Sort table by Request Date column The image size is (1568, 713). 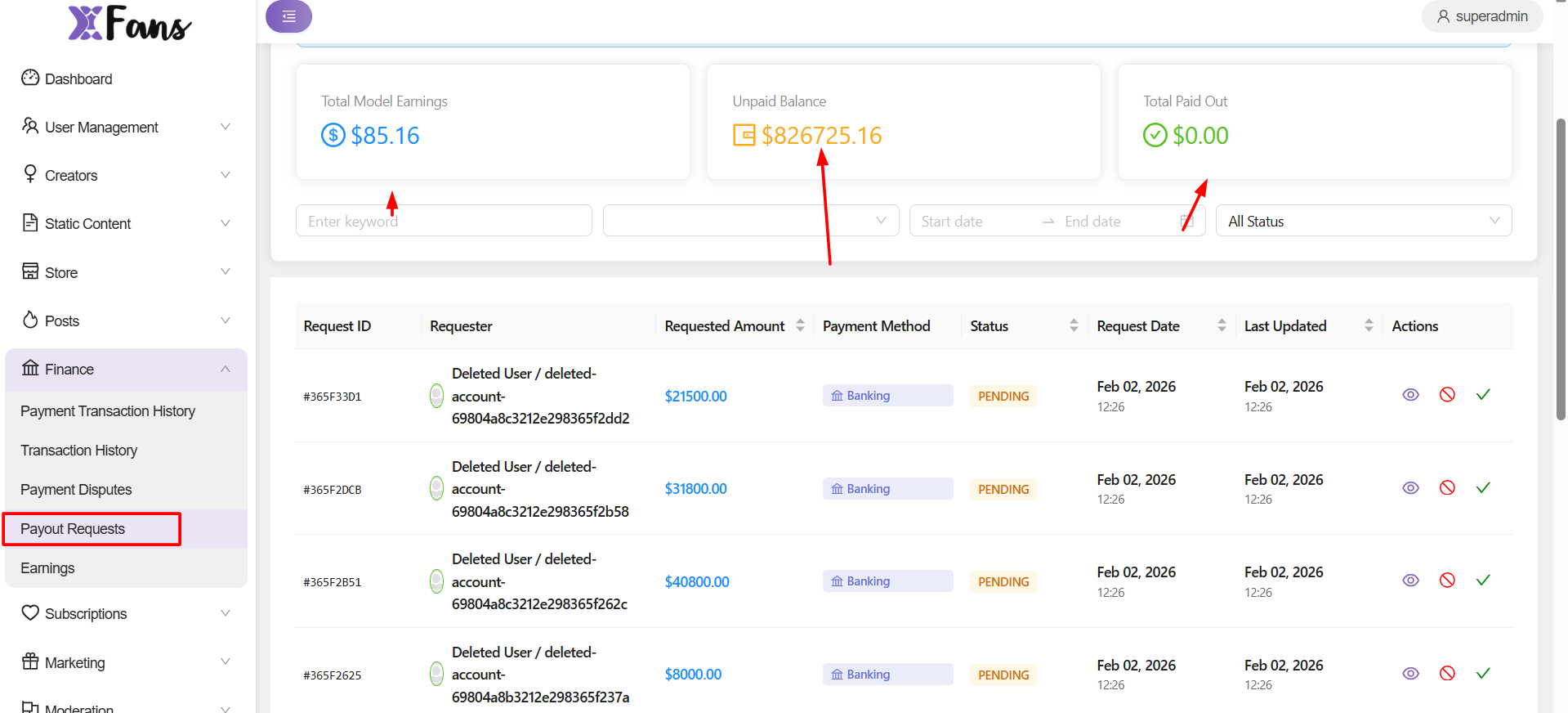pyautogui.click(x=1221, y=325)
